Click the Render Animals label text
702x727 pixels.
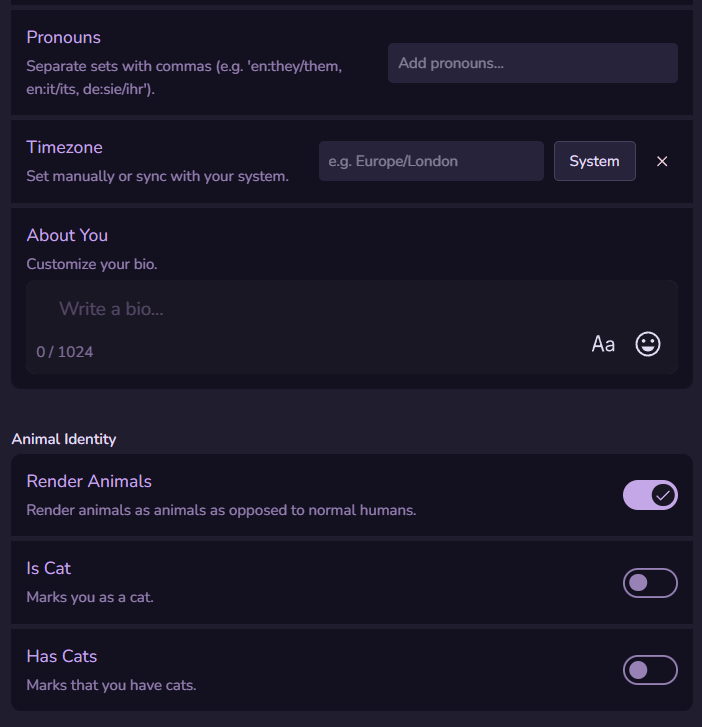pyautogui.click(x=89, y=481)
